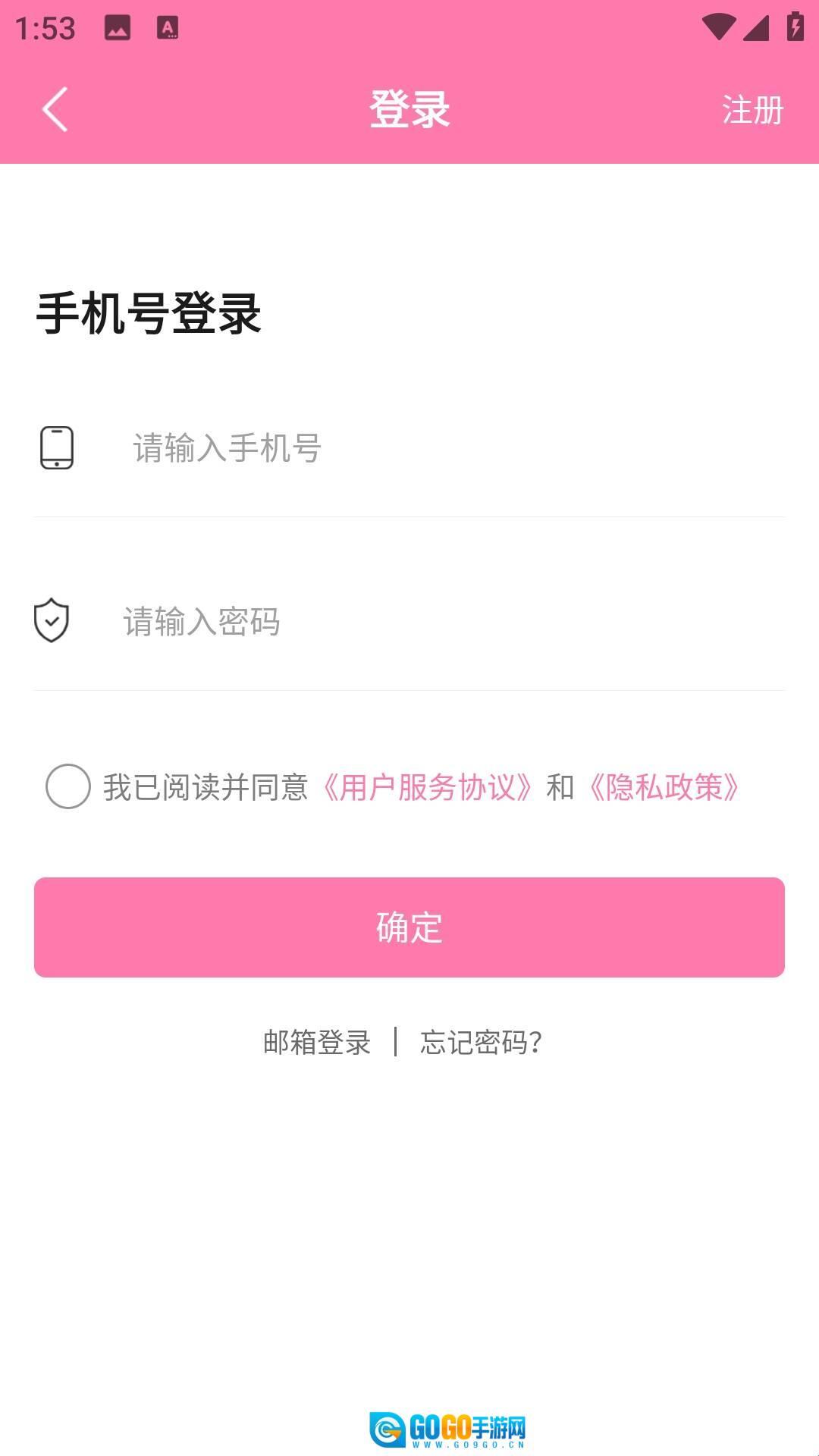Tap the Wi-Fi signal icon
The width and height of the screenshot is (819, 1456).
pyautogui.click(x=718, y=27)
